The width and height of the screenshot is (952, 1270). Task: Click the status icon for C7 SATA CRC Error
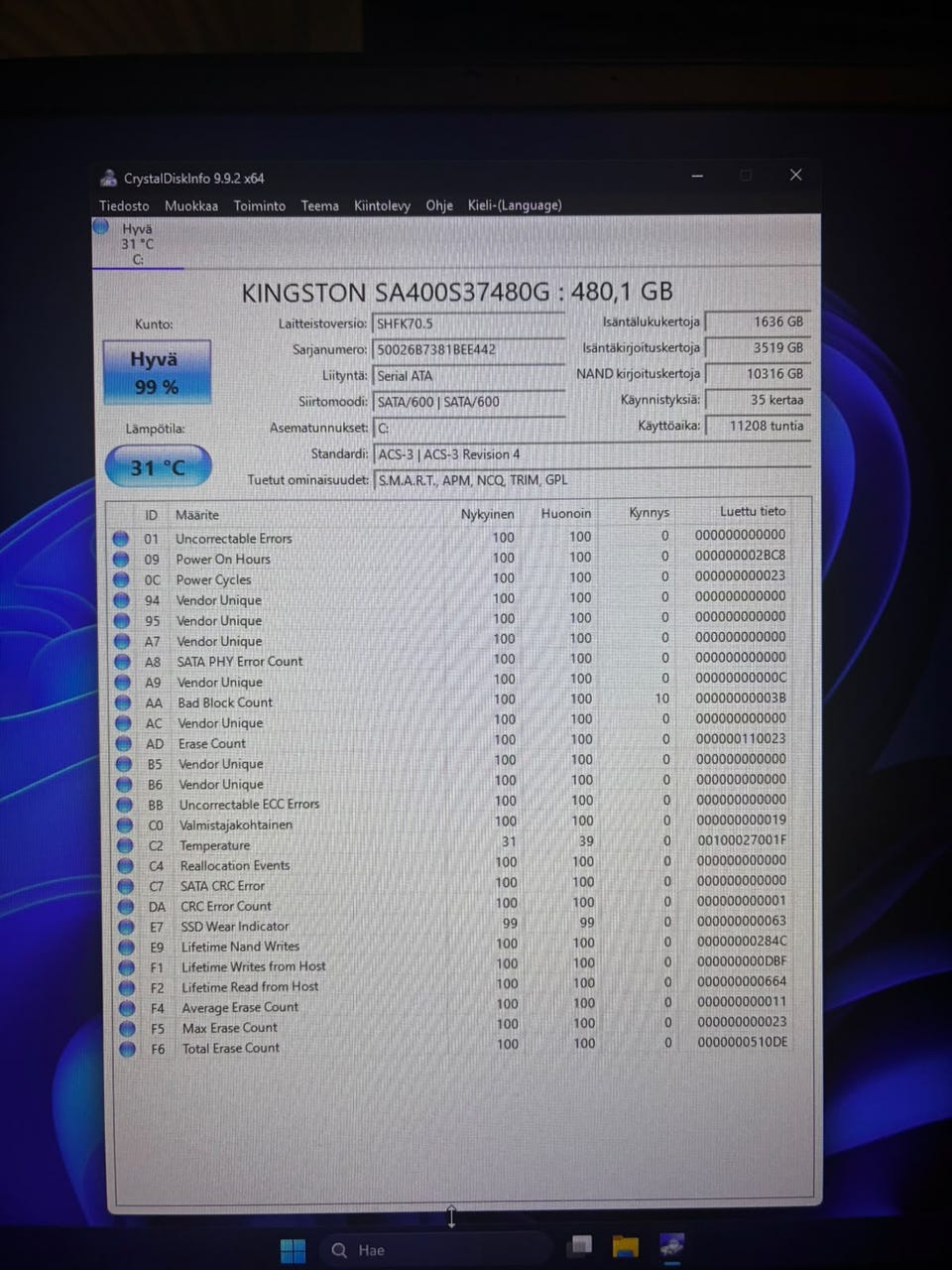coord(126,886)
